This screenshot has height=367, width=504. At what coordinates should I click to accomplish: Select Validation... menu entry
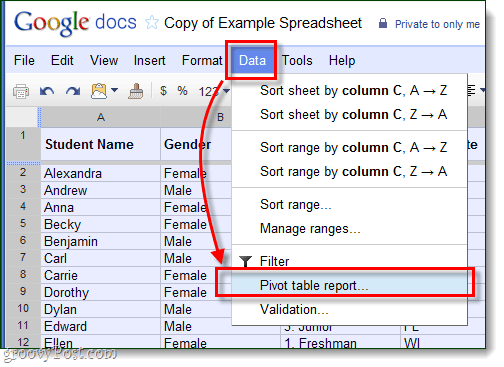coord(350,309)
